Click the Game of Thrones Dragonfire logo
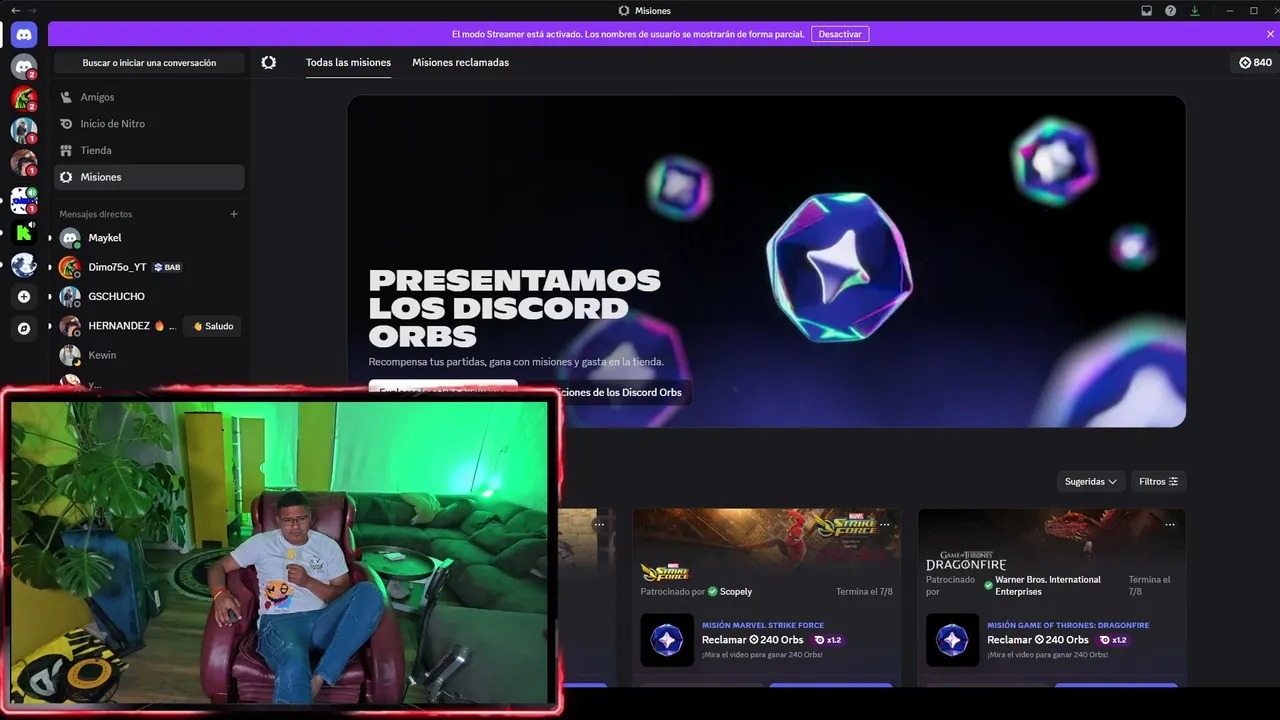The width and height of the screenshot is (1280, 720). coord(966,561)
